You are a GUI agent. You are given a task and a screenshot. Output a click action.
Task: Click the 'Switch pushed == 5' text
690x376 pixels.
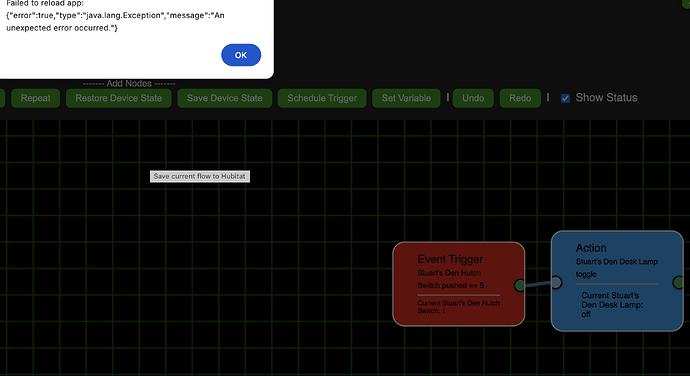451,285
